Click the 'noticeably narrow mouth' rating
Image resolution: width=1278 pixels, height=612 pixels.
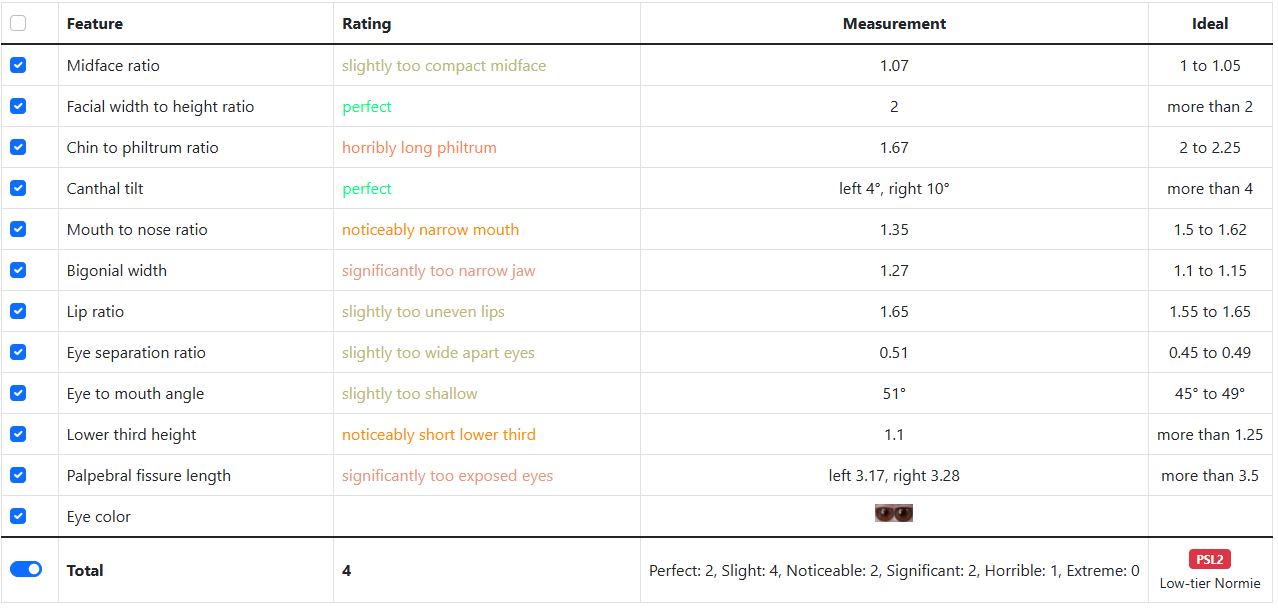[x=430, y=229]
